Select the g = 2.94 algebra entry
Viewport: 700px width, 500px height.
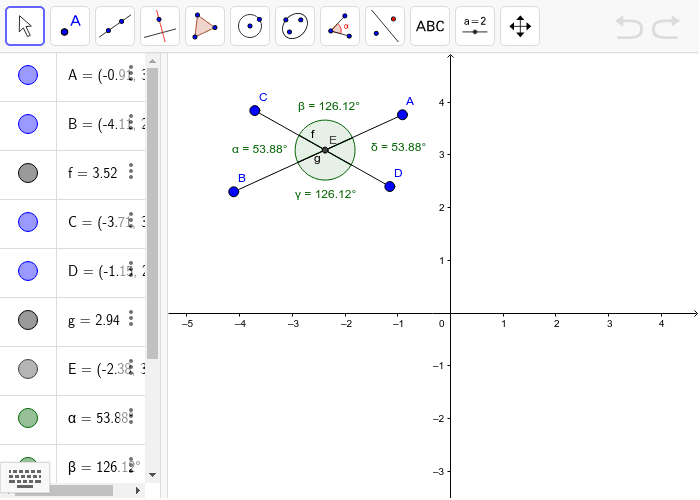94,321
